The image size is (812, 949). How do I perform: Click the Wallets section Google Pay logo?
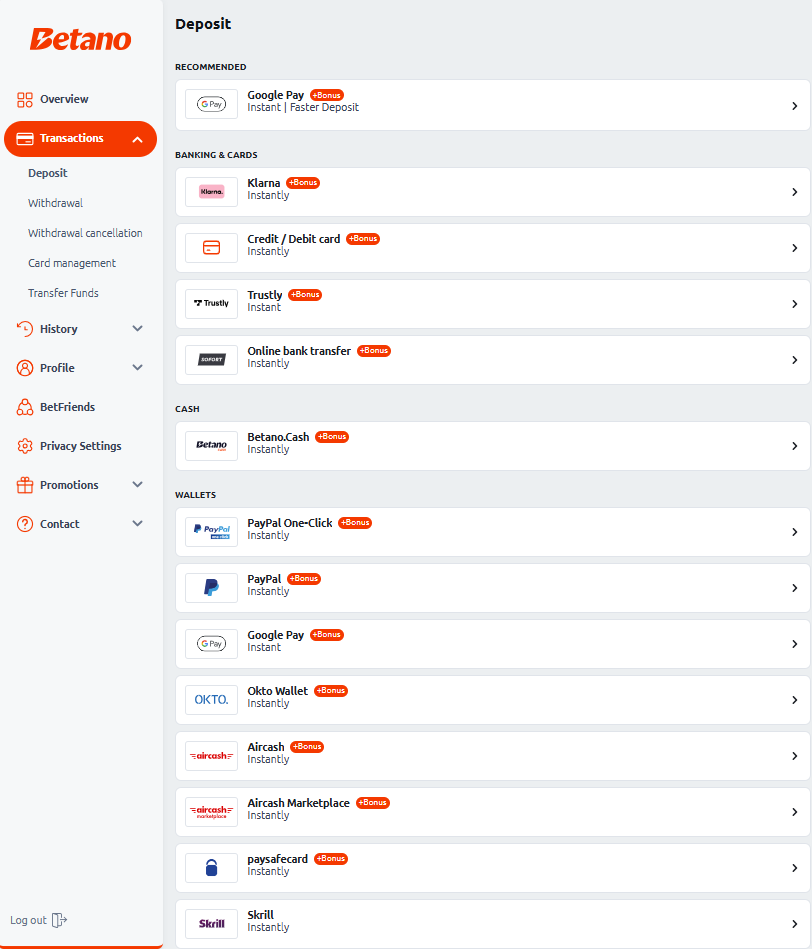(x=211, y=643)
